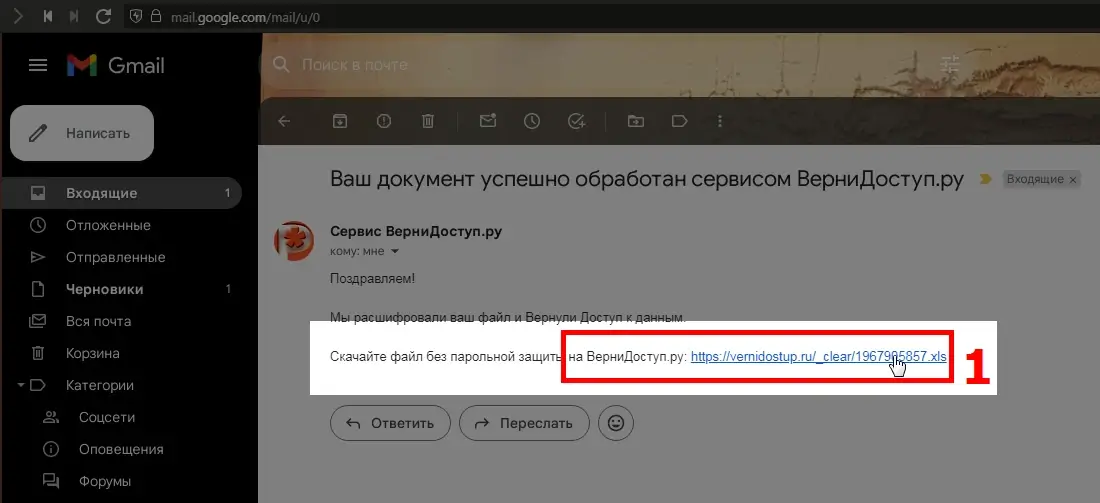Go back to inbox with arrow

(284, 121)
